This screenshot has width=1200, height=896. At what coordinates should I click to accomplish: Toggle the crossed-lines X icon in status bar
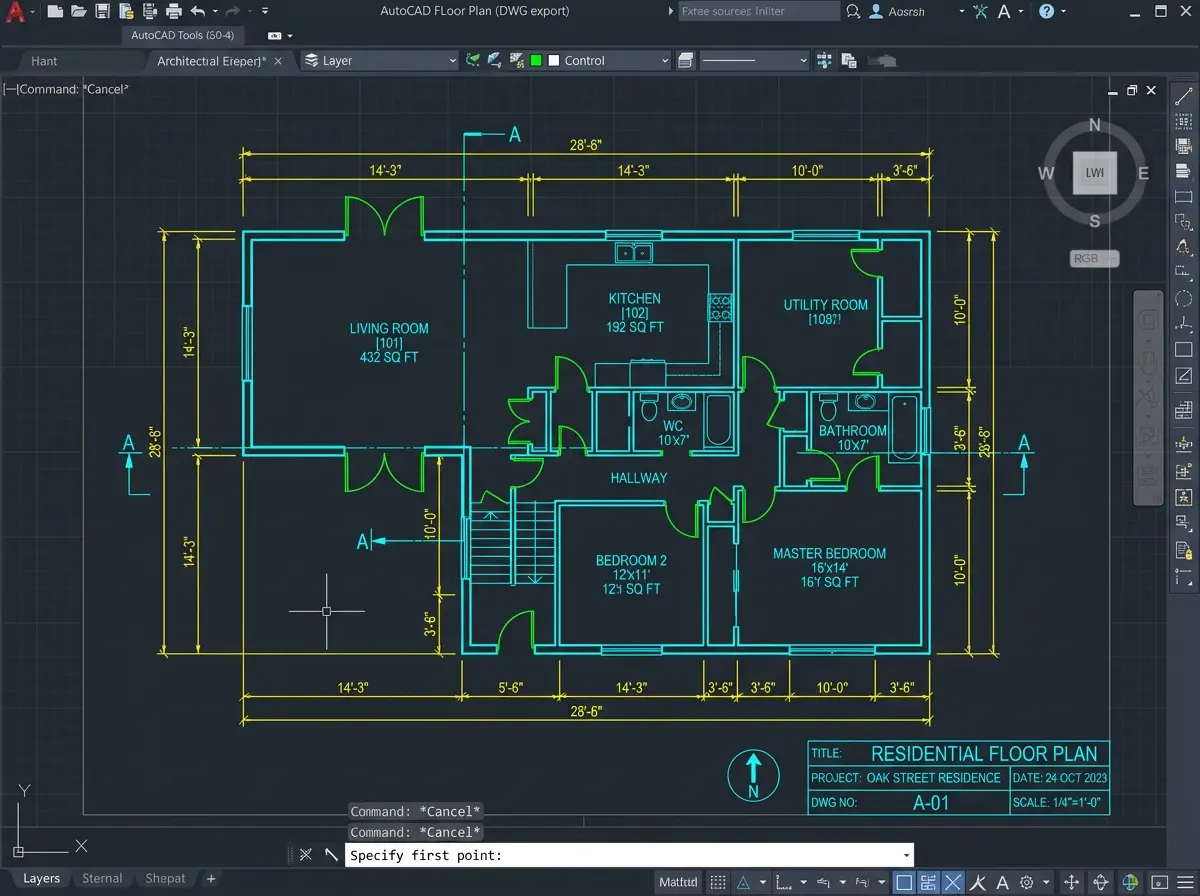click(952, 882)
